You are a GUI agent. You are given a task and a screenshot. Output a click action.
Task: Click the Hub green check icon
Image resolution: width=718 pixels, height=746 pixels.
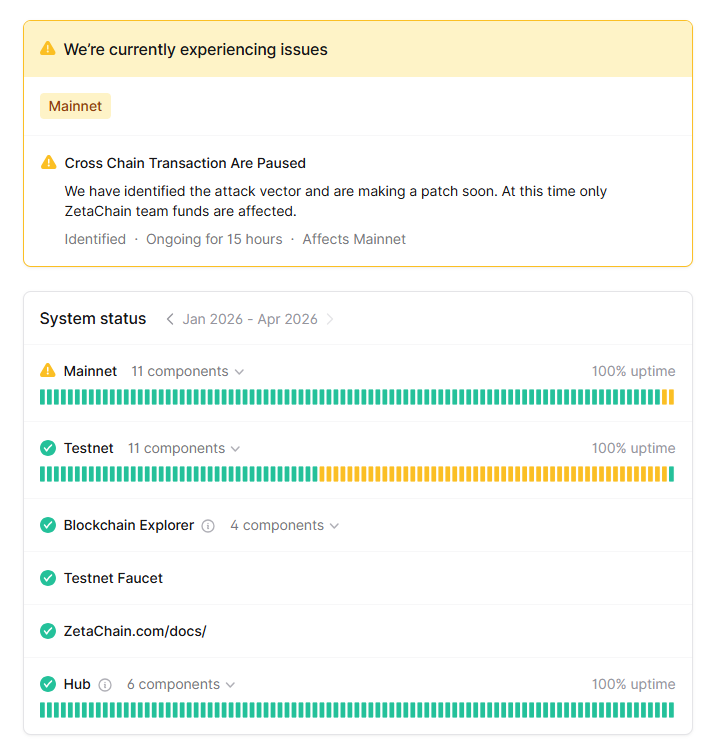[48, 684]
